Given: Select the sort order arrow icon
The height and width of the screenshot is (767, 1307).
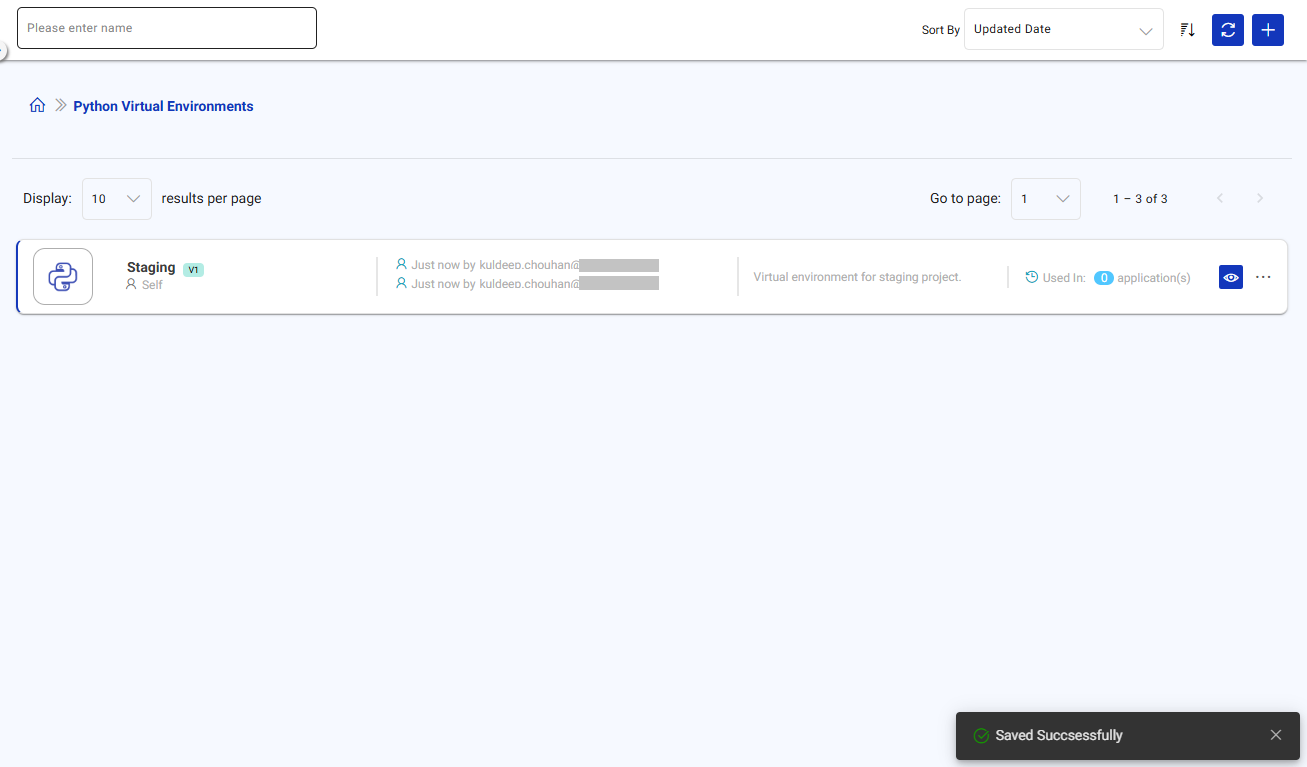Looking at the screenshot, I should (1187, 29).
